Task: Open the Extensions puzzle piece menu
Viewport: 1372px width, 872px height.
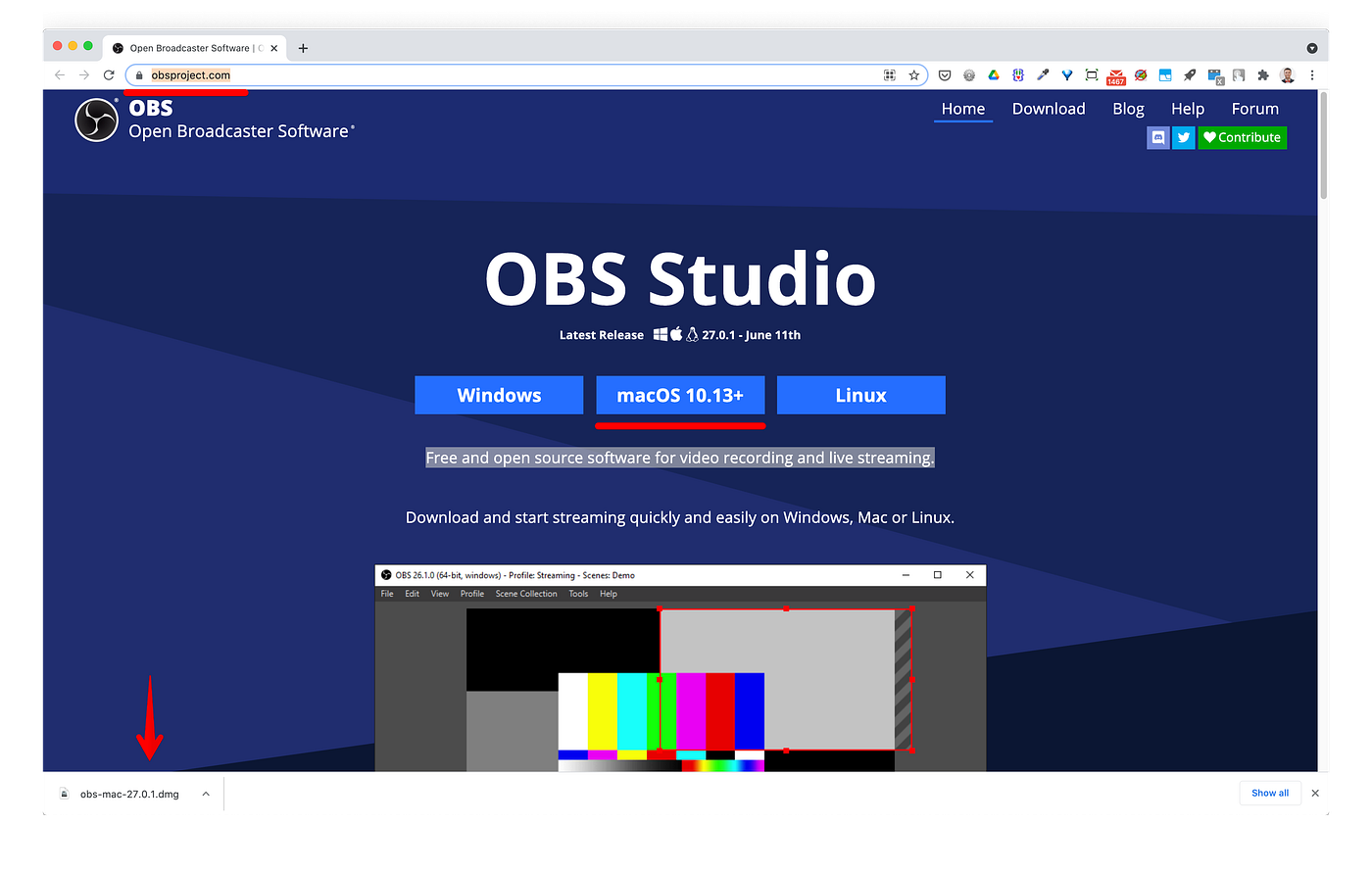Action: 1263,75
